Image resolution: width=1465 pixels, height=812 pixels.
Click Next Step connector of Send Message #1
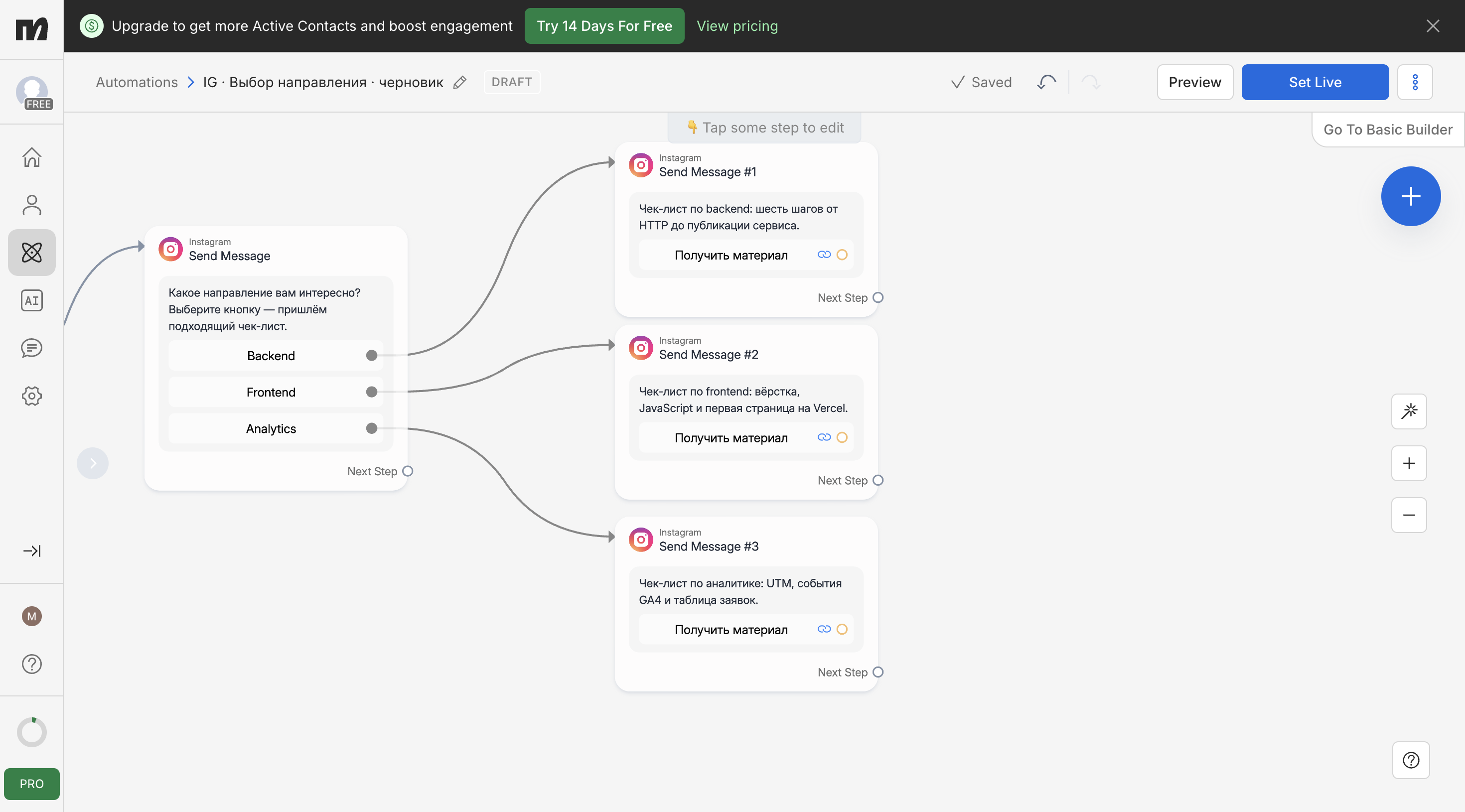point(878,297)
